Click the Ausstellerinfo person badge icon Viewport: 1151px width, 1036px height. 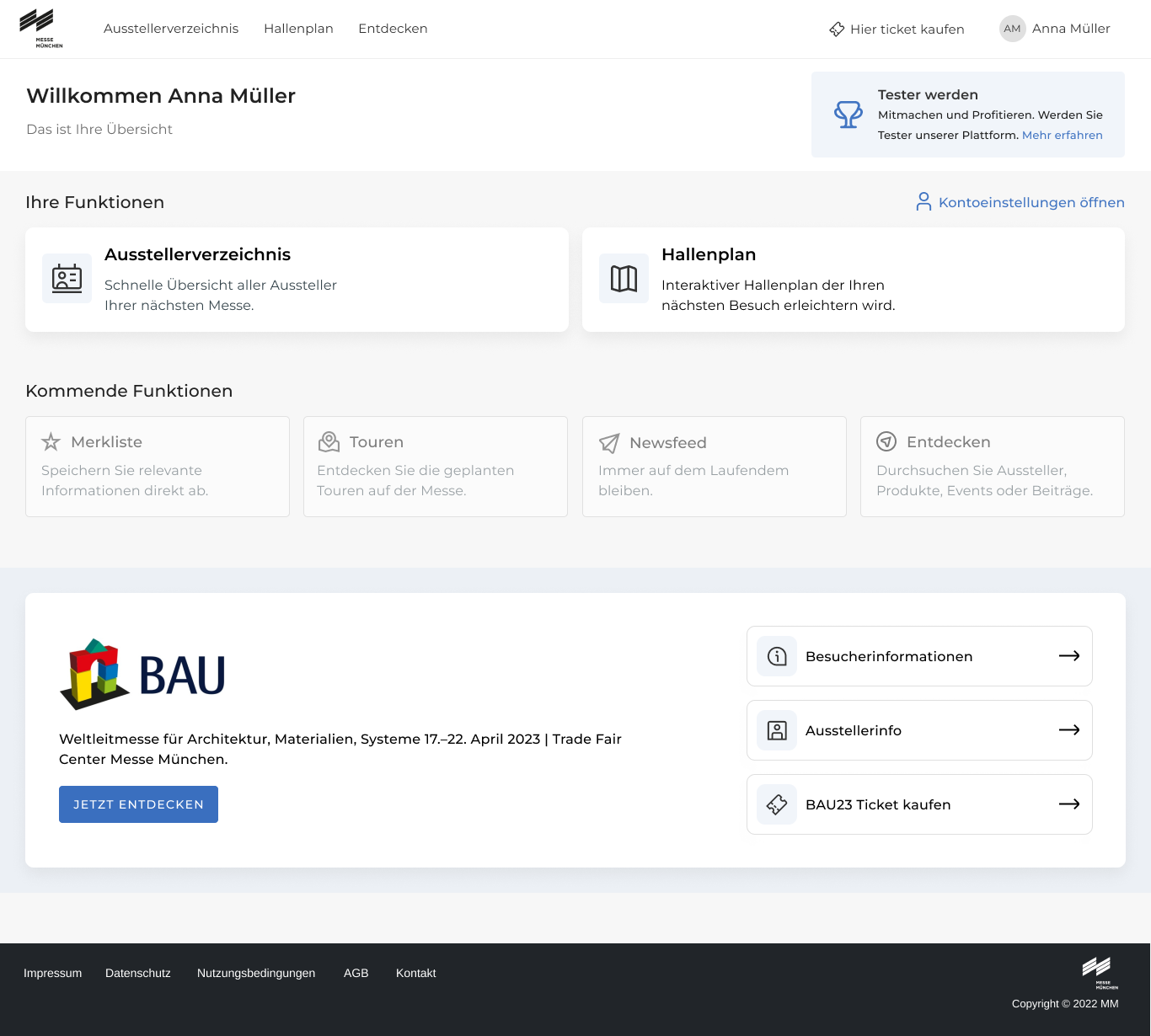[x=777, y=730]
